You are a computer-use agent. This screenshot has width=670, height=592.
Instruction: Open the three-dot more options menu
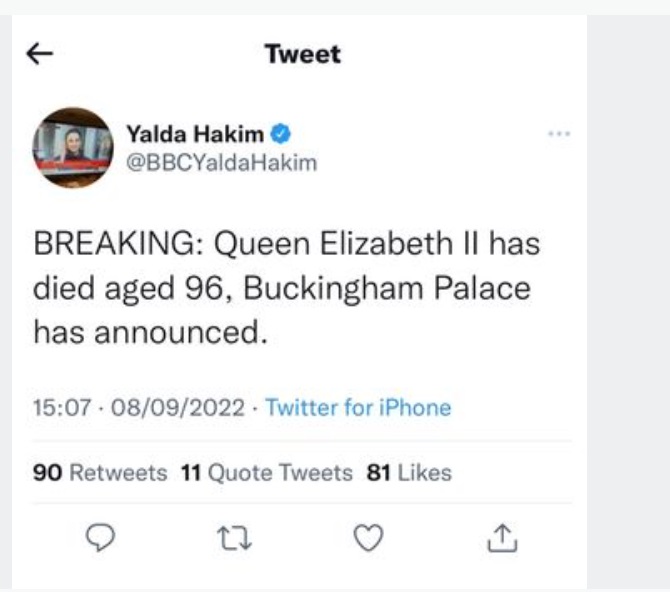(x=560, y=134)
